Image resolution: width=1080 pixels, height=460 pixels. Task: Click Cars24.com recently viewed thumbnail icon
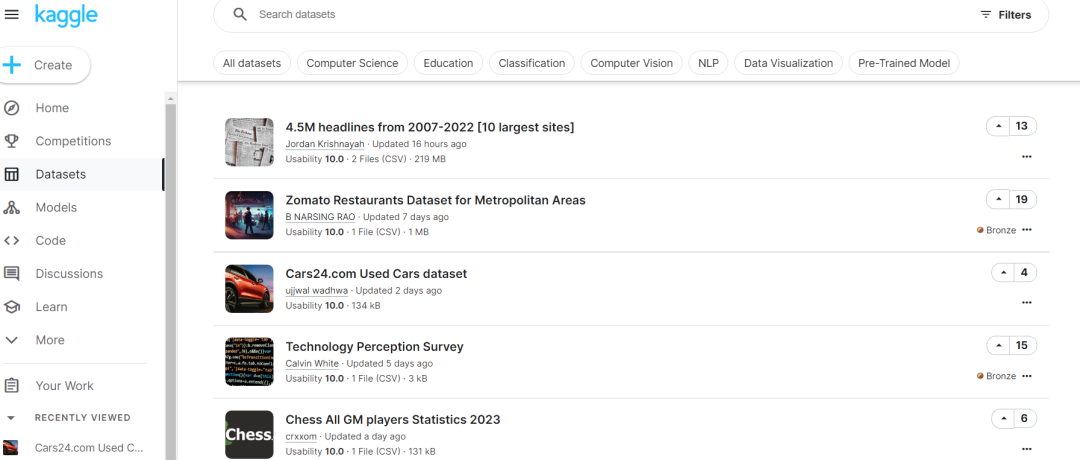pyautogui.click(x=10, y=448)
